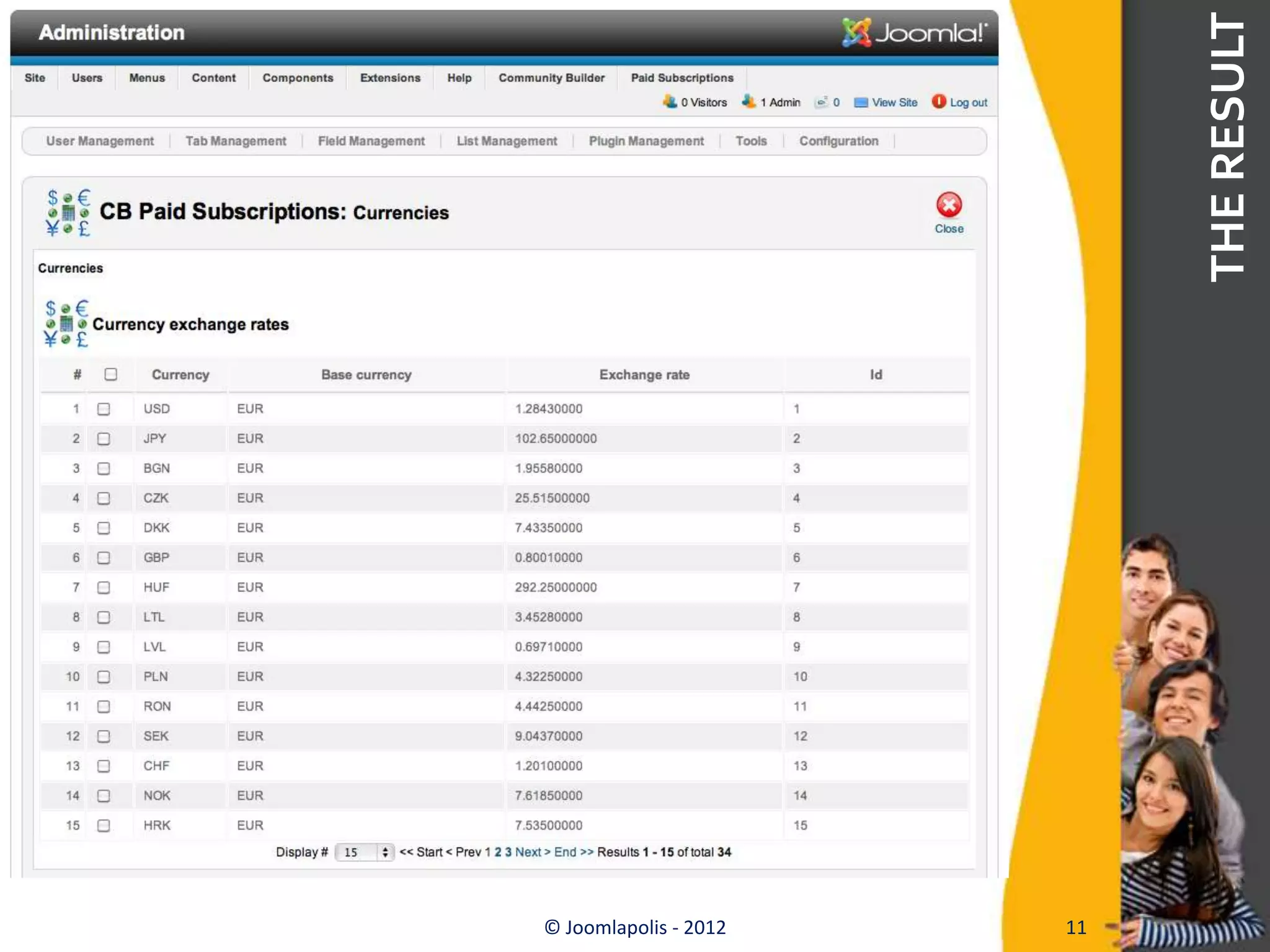Click exchange rate 0.80010000
Image resolution: width=1270 pixels, height=952 pixels.
[548, 558]
